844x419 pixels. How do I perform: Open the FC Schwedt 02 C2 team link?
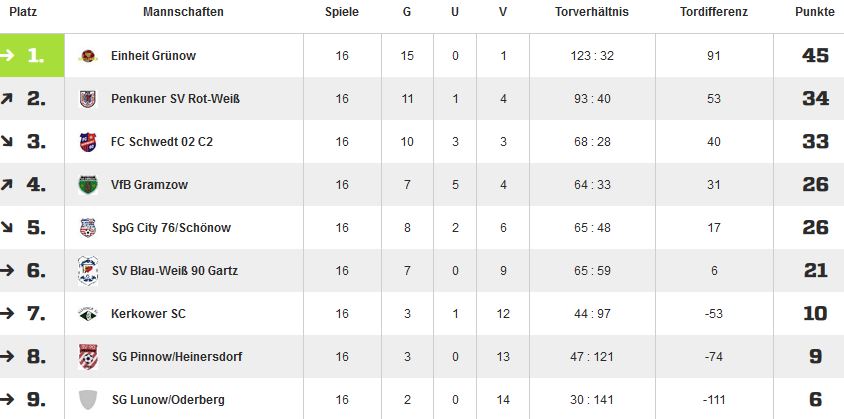click(x=161, y=142)
